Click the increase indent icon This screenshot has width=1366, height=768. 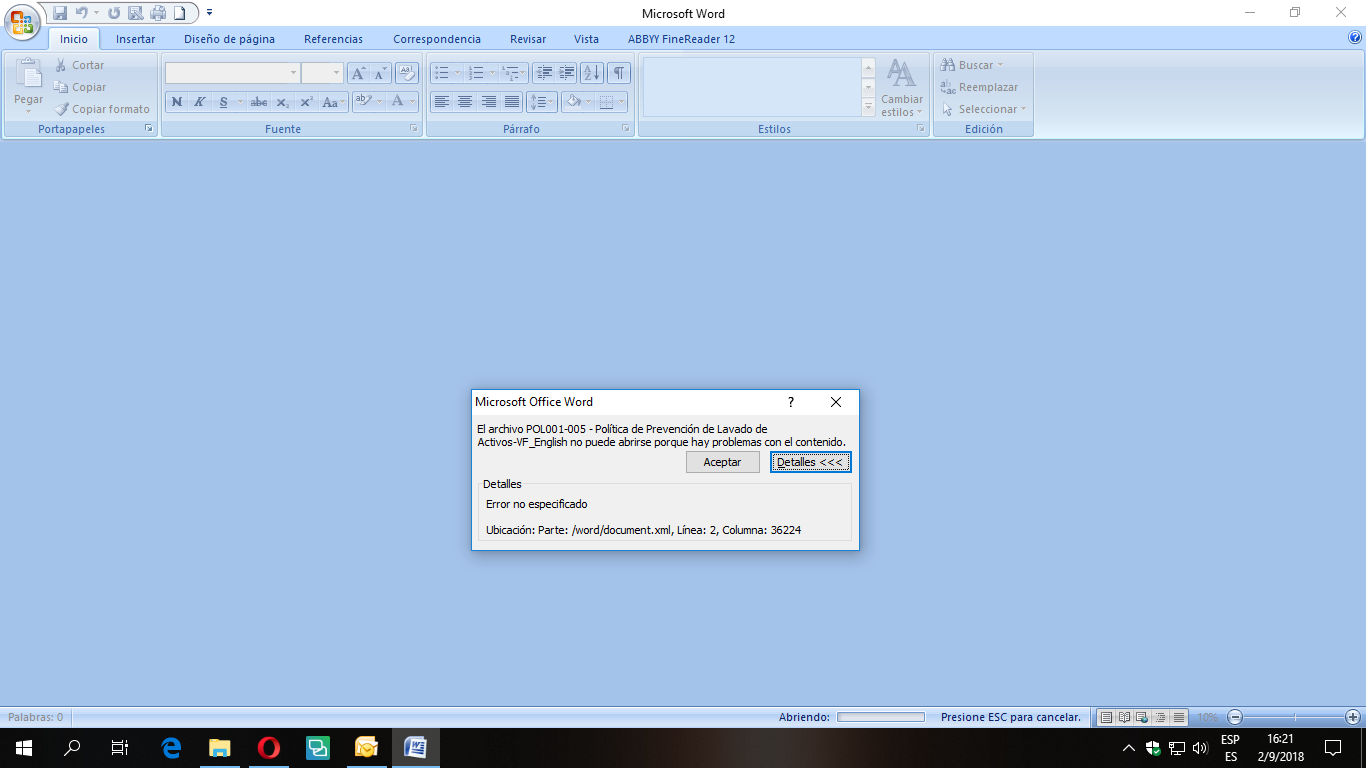(567, 73)
